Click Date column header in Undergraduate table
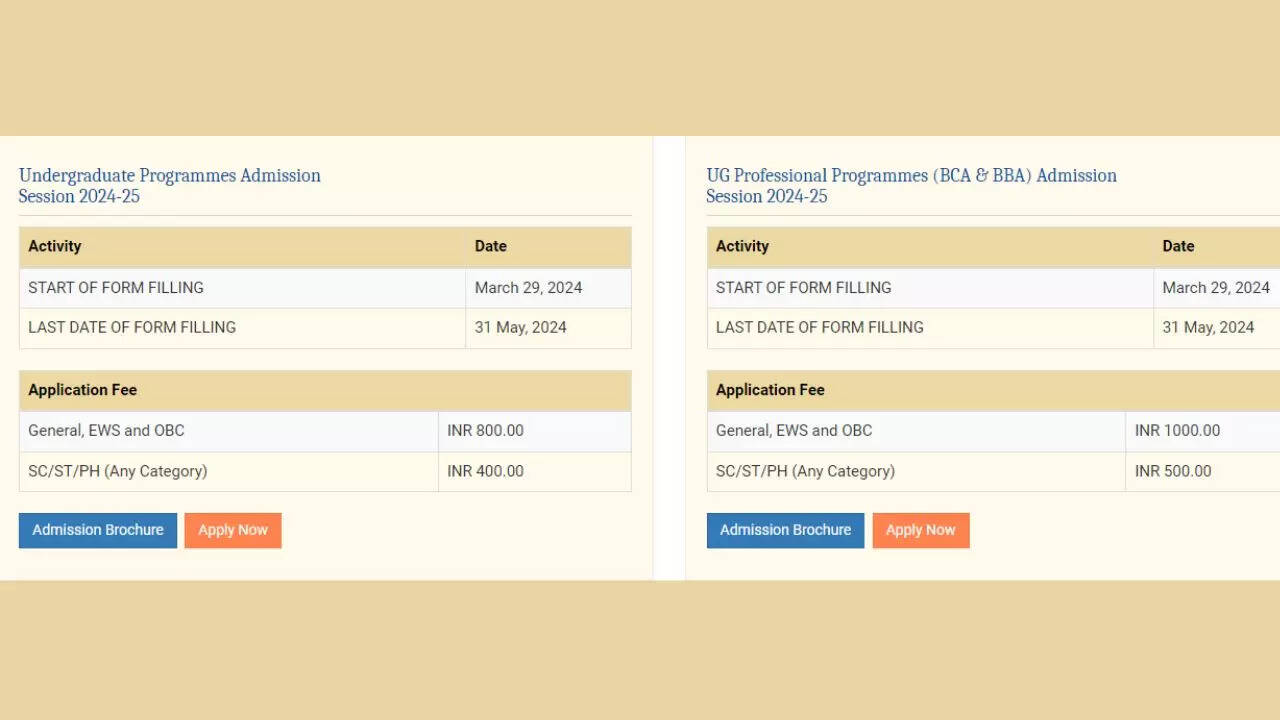 pos(491,246)
